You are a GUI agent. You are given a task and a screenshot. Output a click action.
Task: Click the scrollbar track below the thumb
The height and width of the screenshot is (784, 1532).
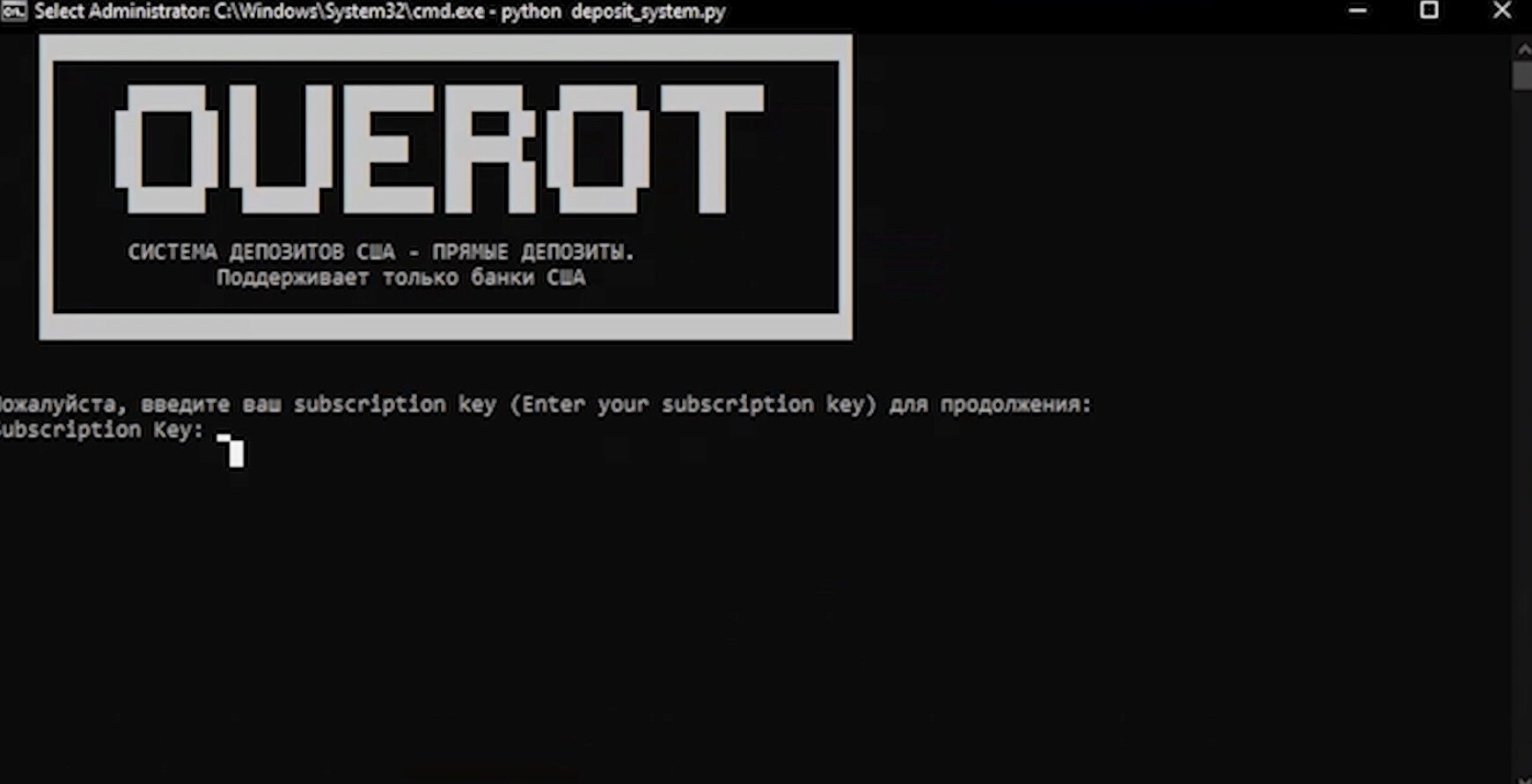pos(1523,440)
